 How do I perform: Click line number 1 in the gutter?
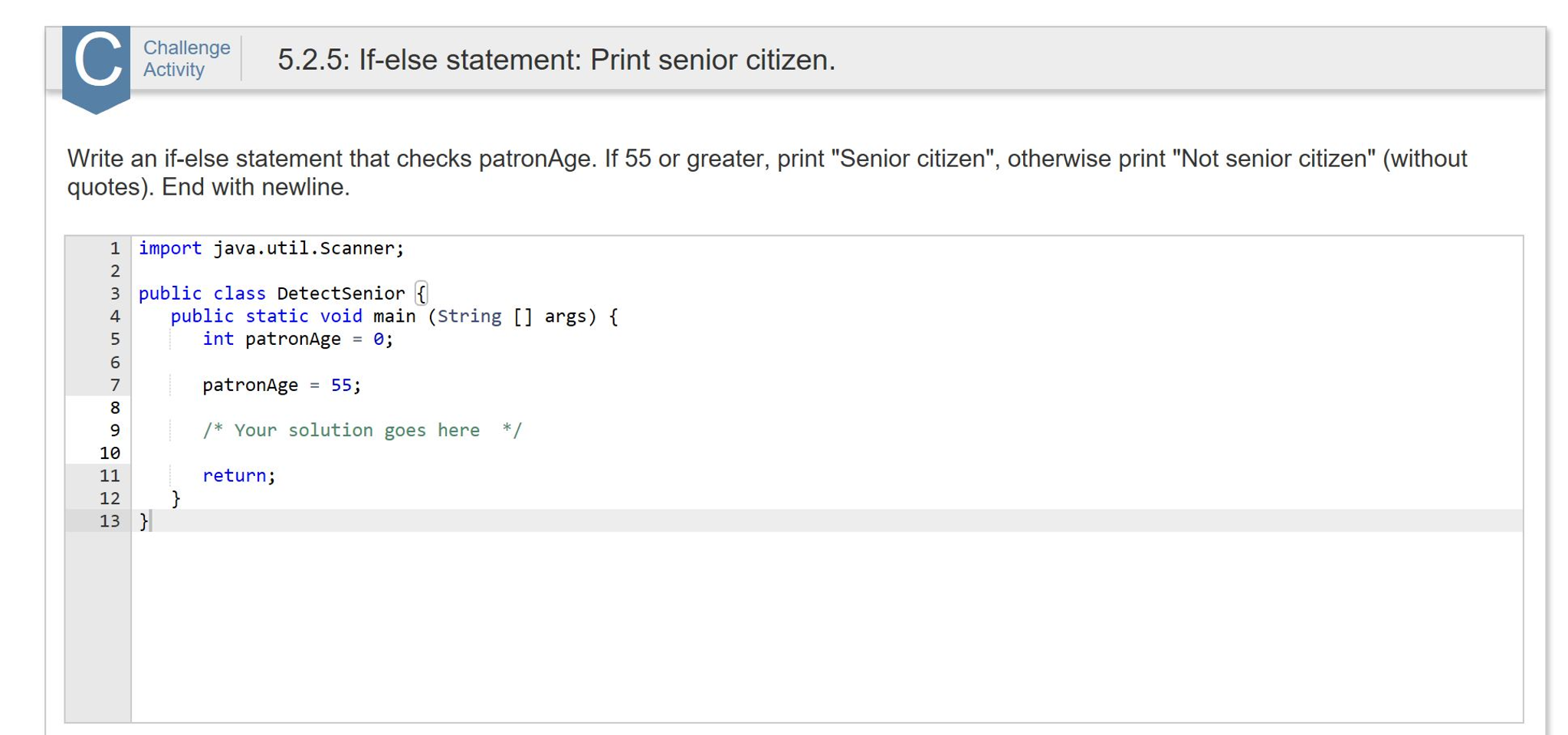[113, 248]
